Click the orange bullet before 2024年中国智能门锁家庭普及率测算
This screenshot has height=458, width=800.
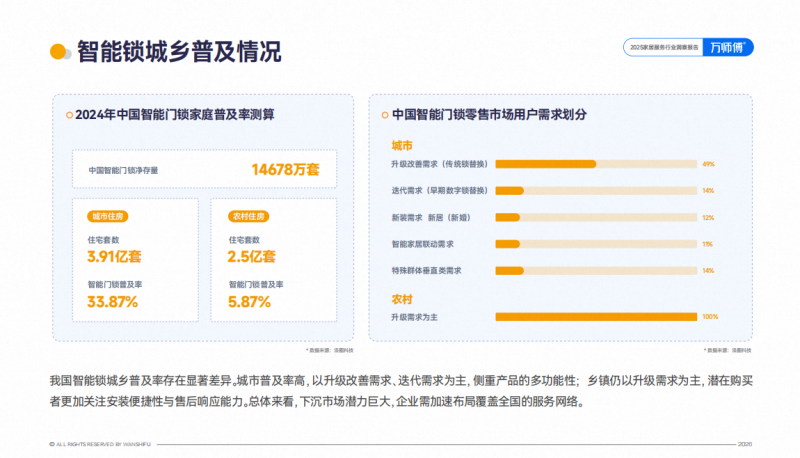click(69, 115)
